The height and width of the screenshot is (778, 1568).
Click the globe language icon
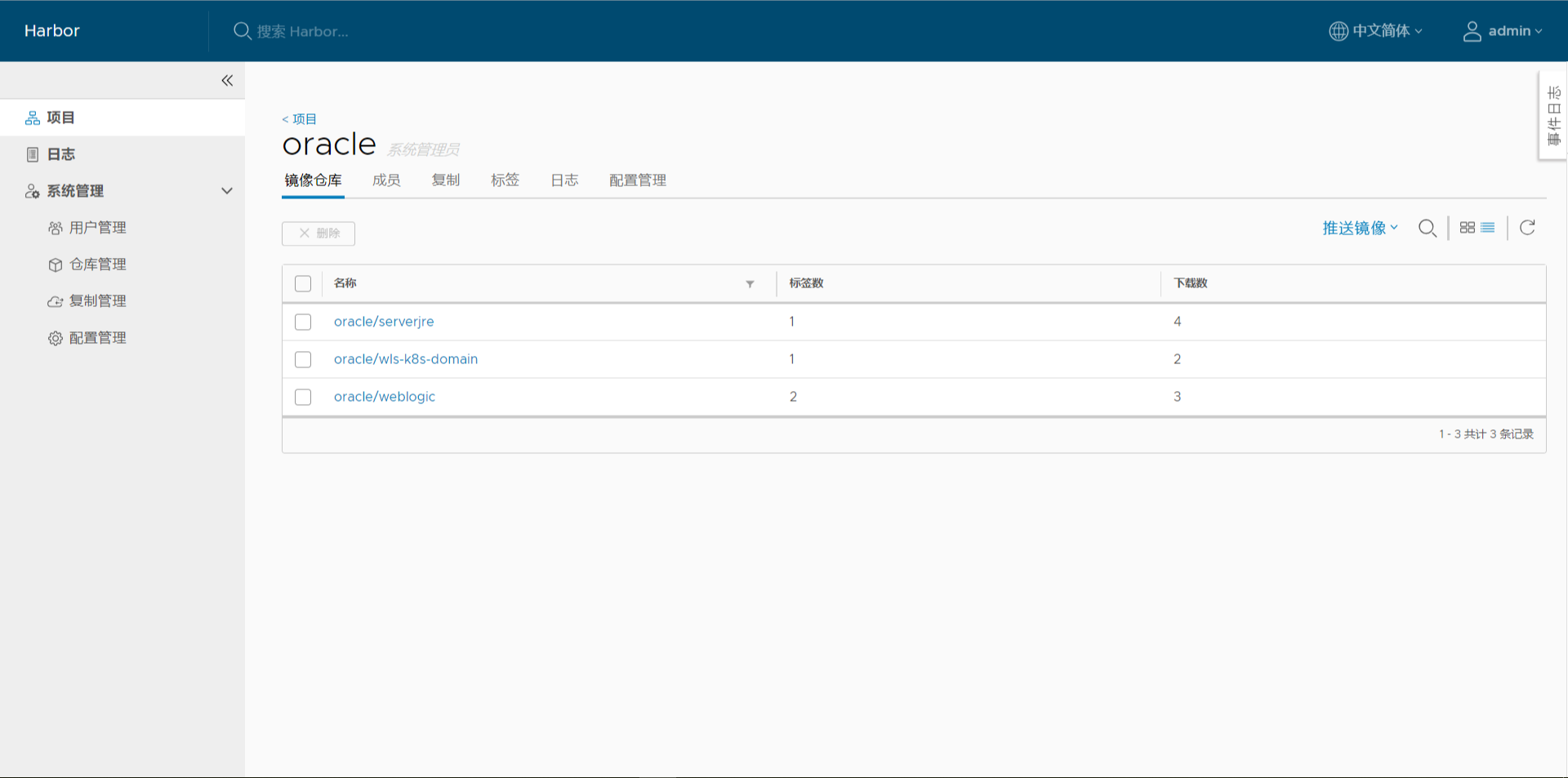[x=1339, y=31]
